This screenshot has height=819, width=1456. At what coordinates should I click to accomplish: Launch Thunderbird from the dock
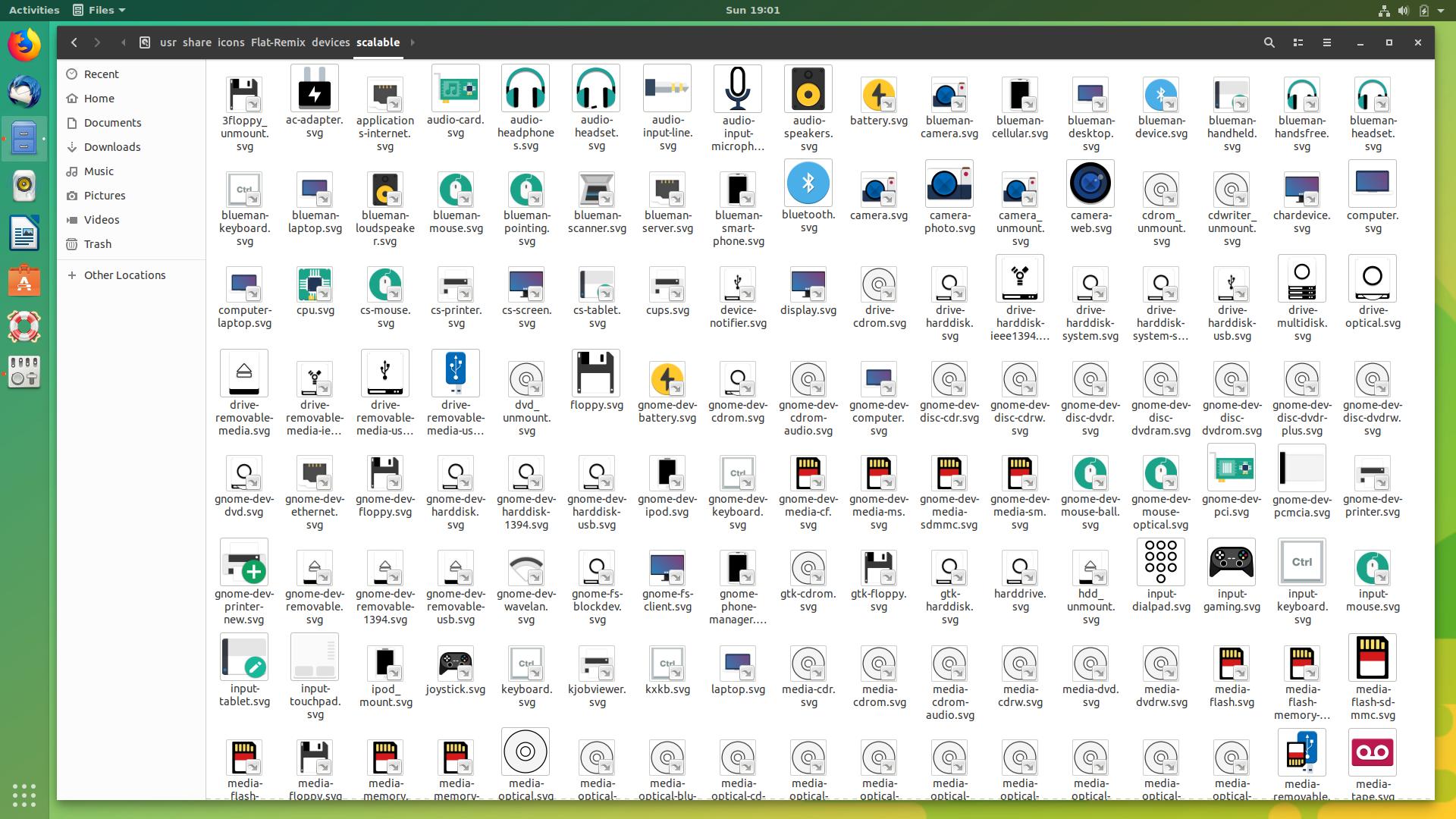[24, 91]
